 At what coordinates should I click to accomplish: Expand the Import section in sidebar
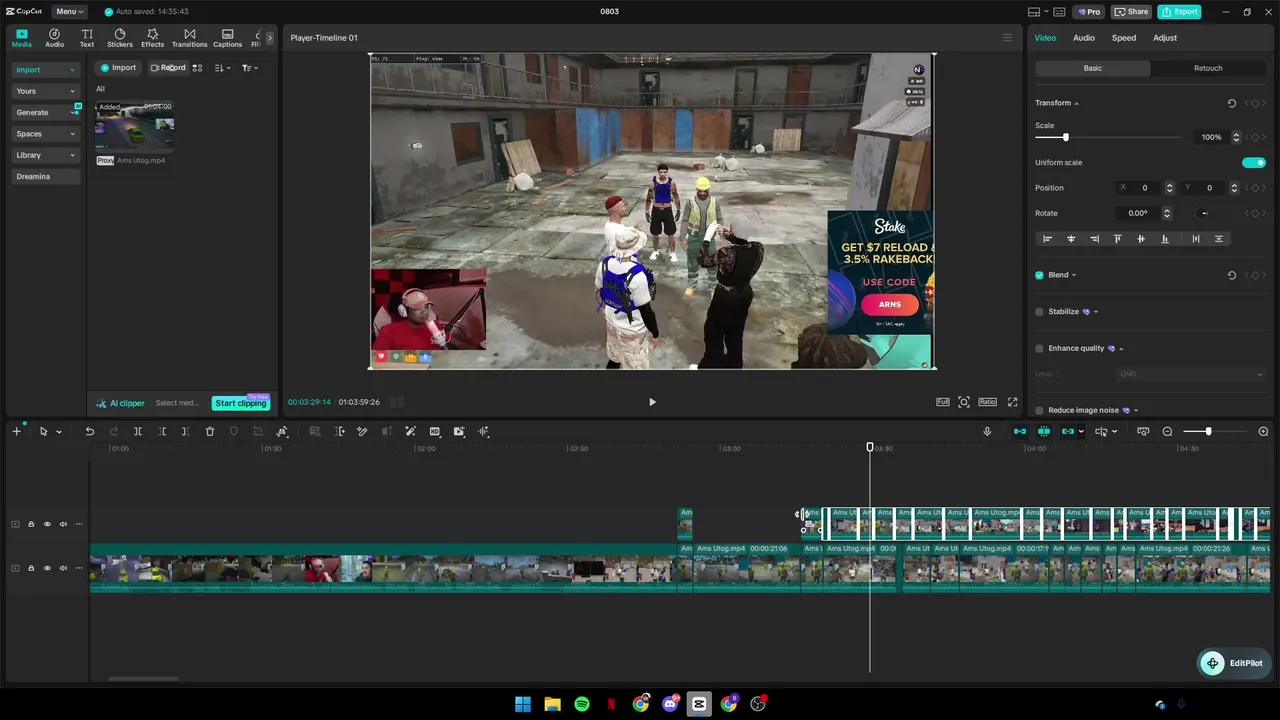coord(45,70)
